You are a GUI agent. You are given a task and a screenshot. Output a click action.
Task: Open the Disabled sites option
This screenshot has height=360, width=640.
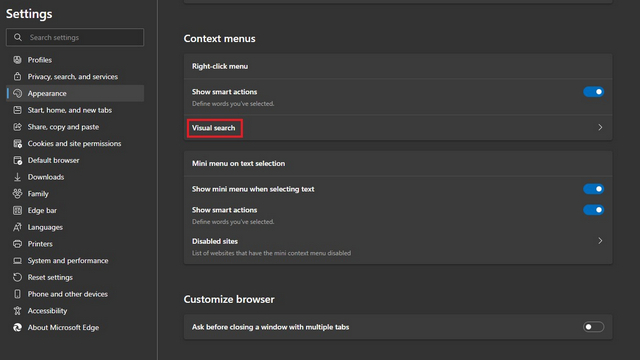(398, 247)
